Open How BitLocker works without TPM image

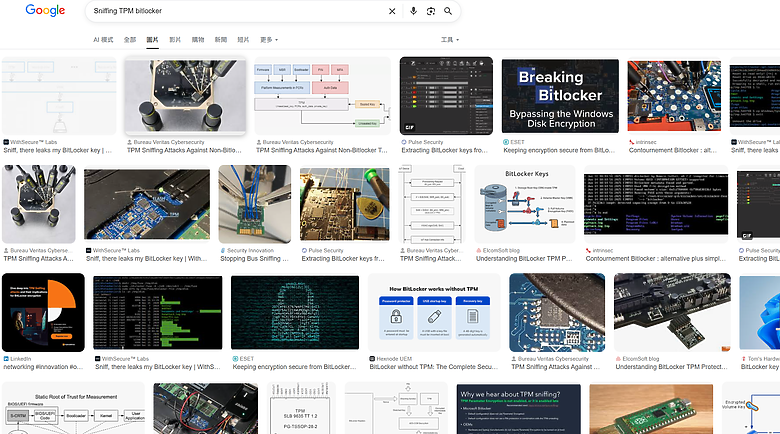[434, 312]
